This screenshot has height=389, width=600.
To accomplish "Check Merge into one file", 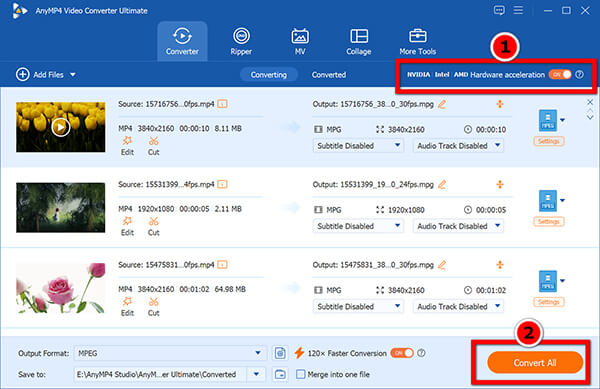I will [301, 374].
